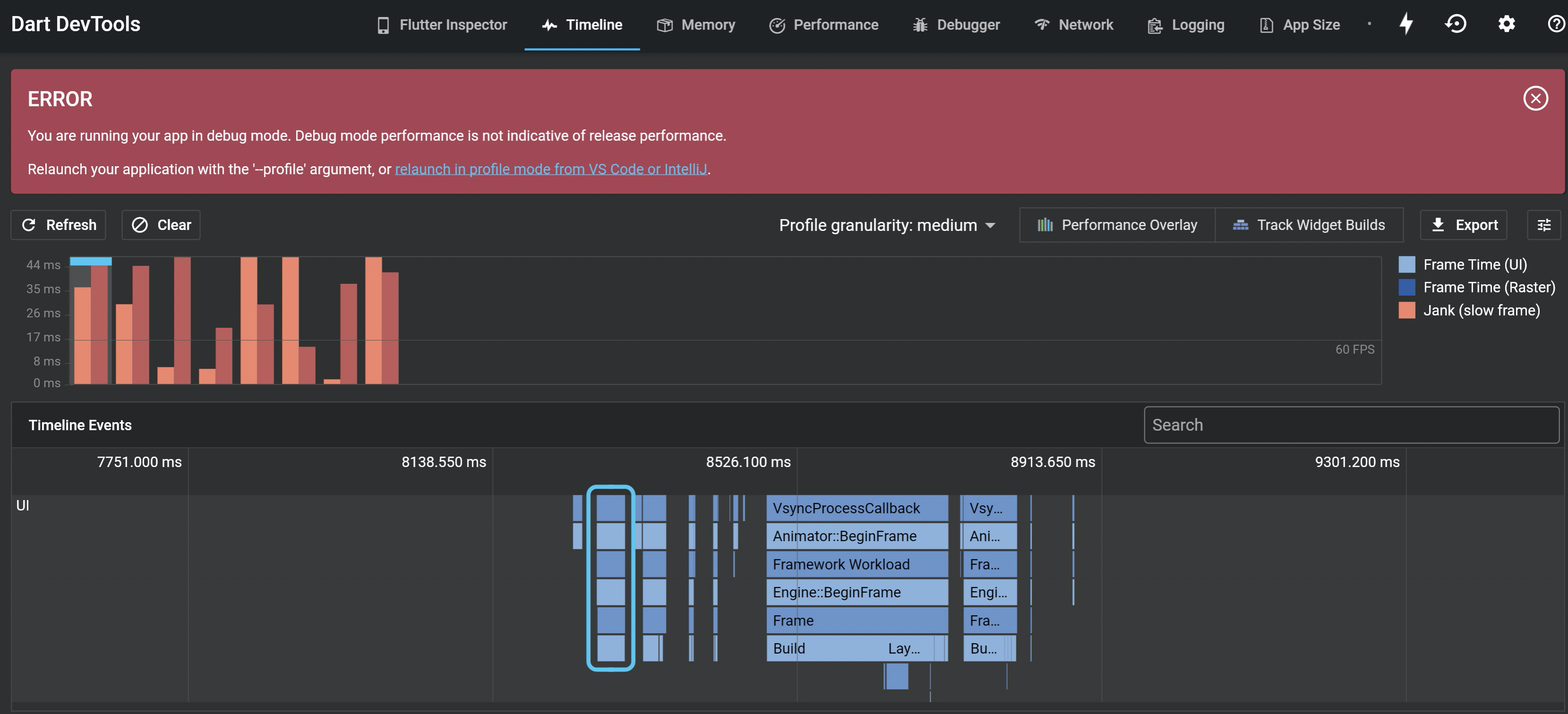Open the relaunch in profile mode link
Screen dimensions: 1568x714
552,169
